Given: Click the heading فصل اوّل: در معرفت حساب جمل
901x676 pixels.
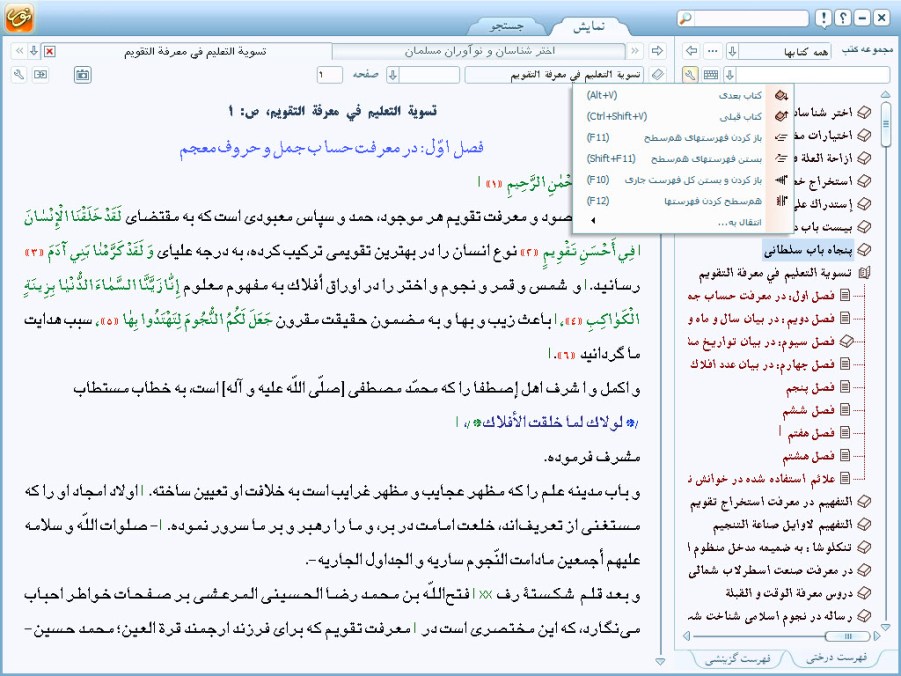Looking at the screenshot, I should point(332,148).
